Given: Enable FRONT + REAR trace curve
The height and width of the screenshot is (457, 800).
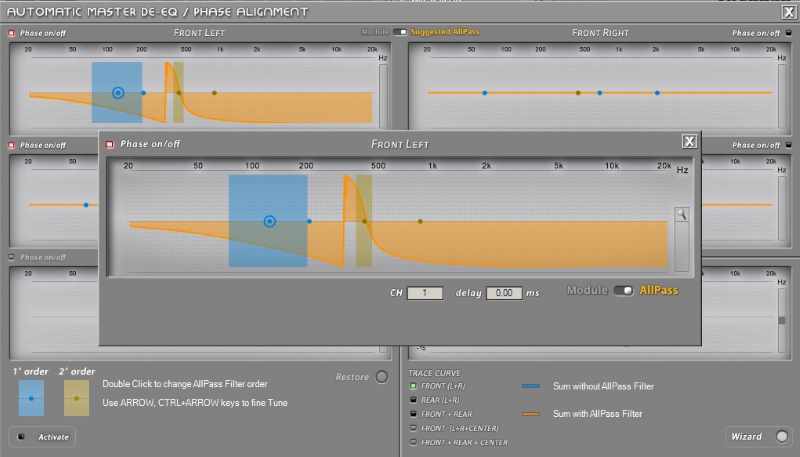Looking at the screenshot, I should click(413, 414).
